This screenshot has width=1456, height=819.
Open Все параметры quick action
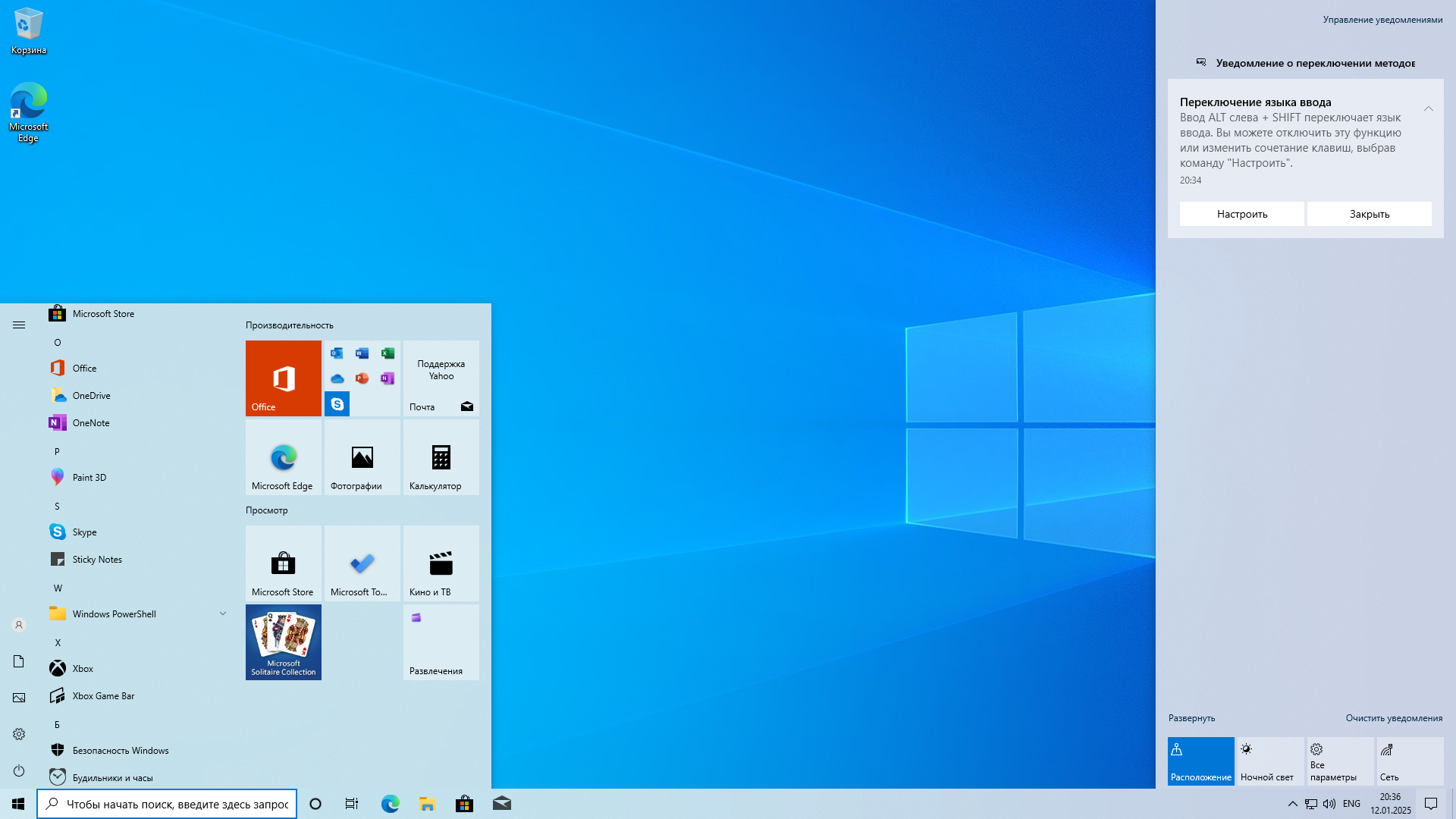tap(1341, 761)
